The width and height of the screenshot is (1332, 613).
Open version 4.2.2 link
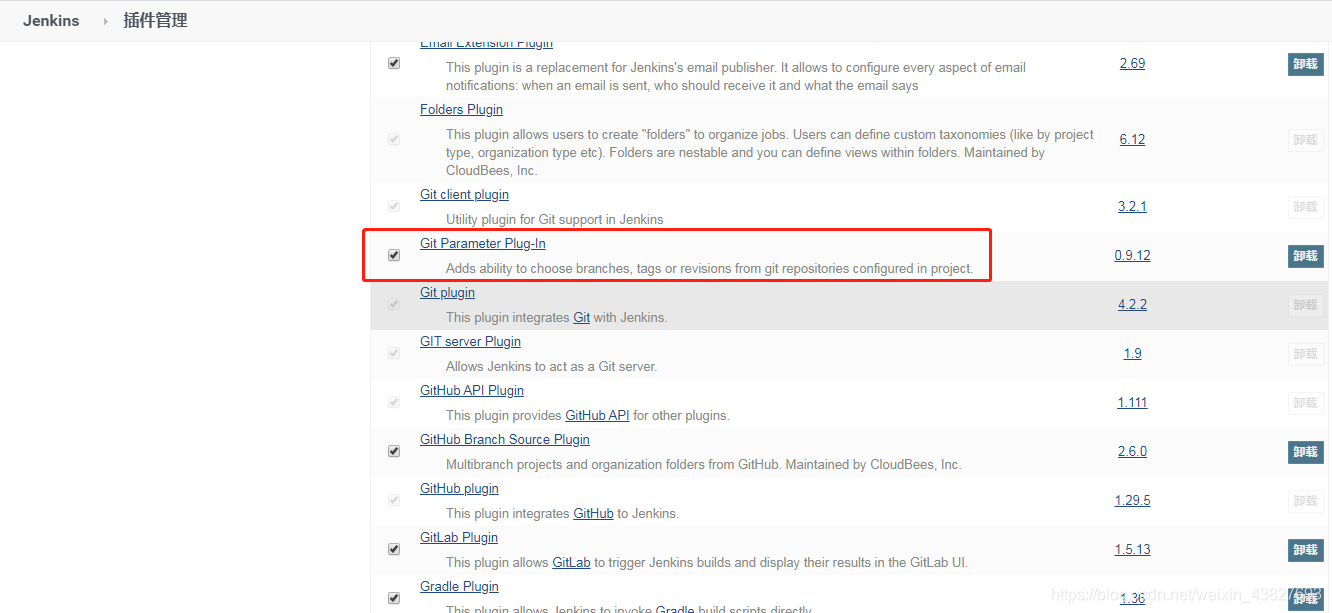tap(1132, 304)
